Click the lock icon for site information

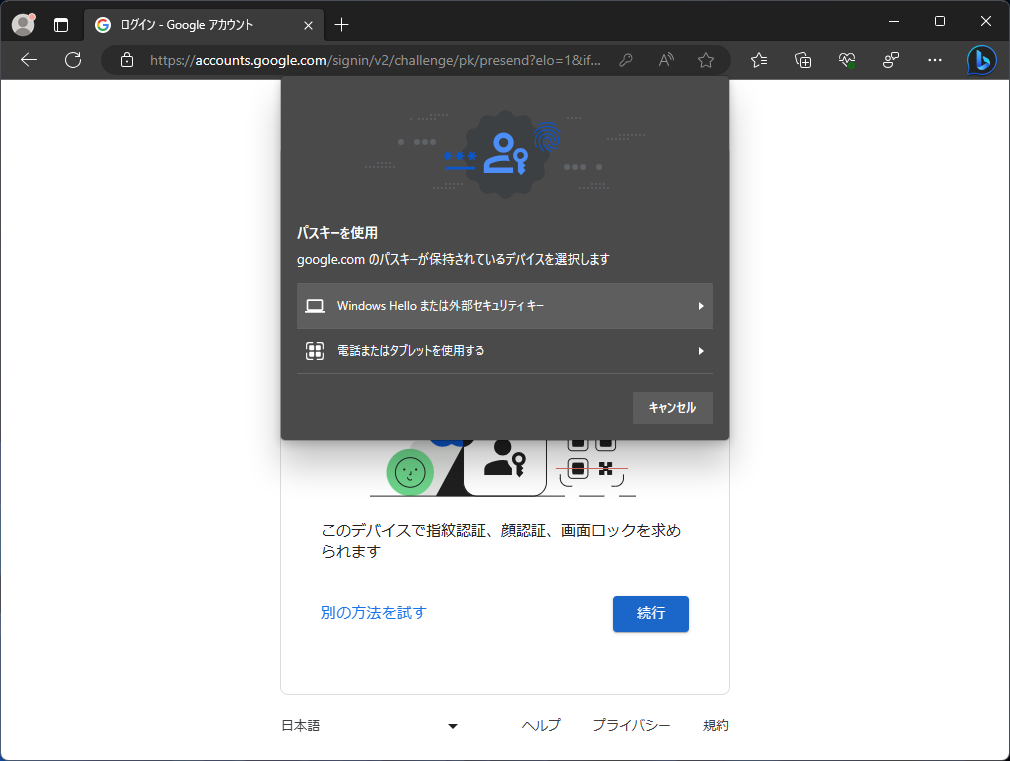point(126,60)
